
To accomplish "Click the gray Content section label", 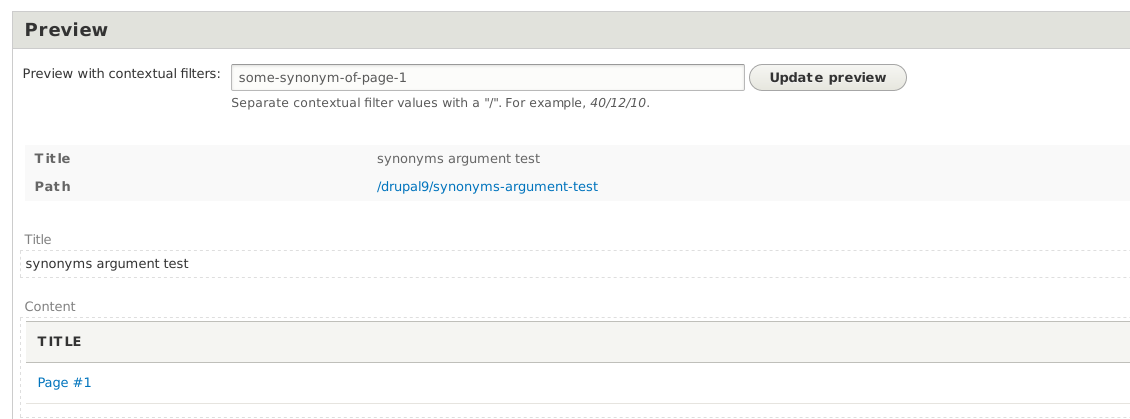I will [x=50, y=306].
